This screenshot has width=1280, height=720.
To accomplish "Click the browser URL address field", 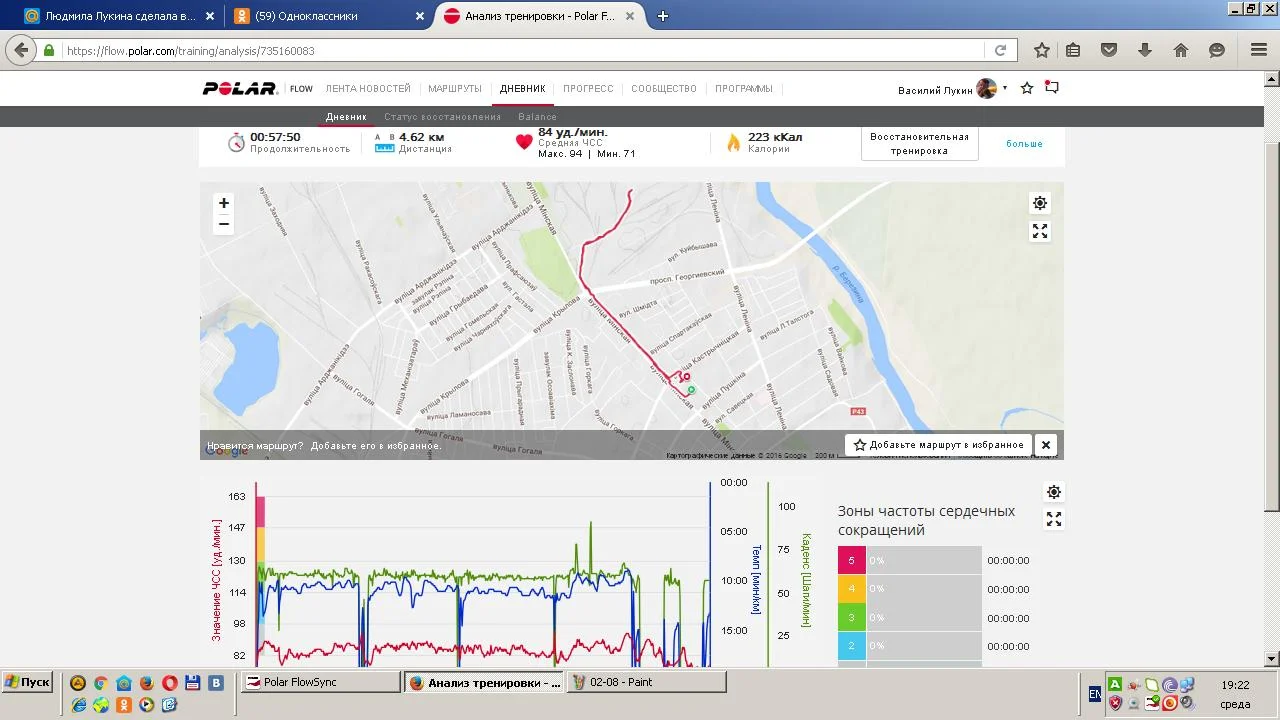I will 520,50.
